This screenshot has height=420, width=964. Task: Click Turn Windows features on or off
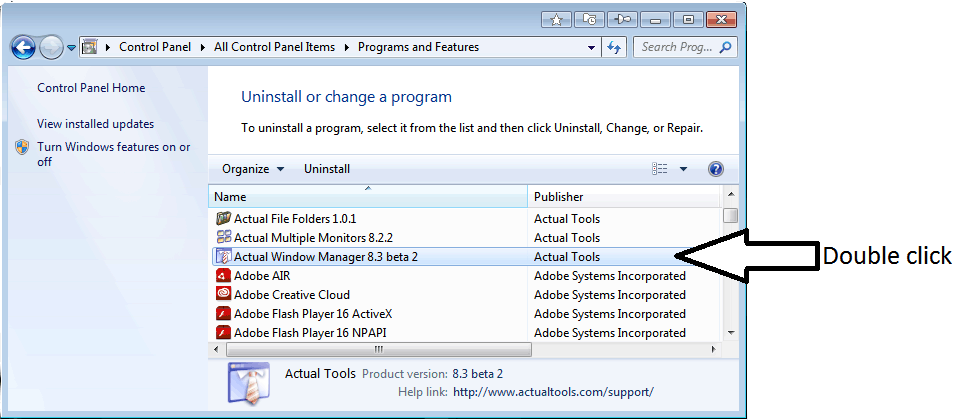coord(114,154)
